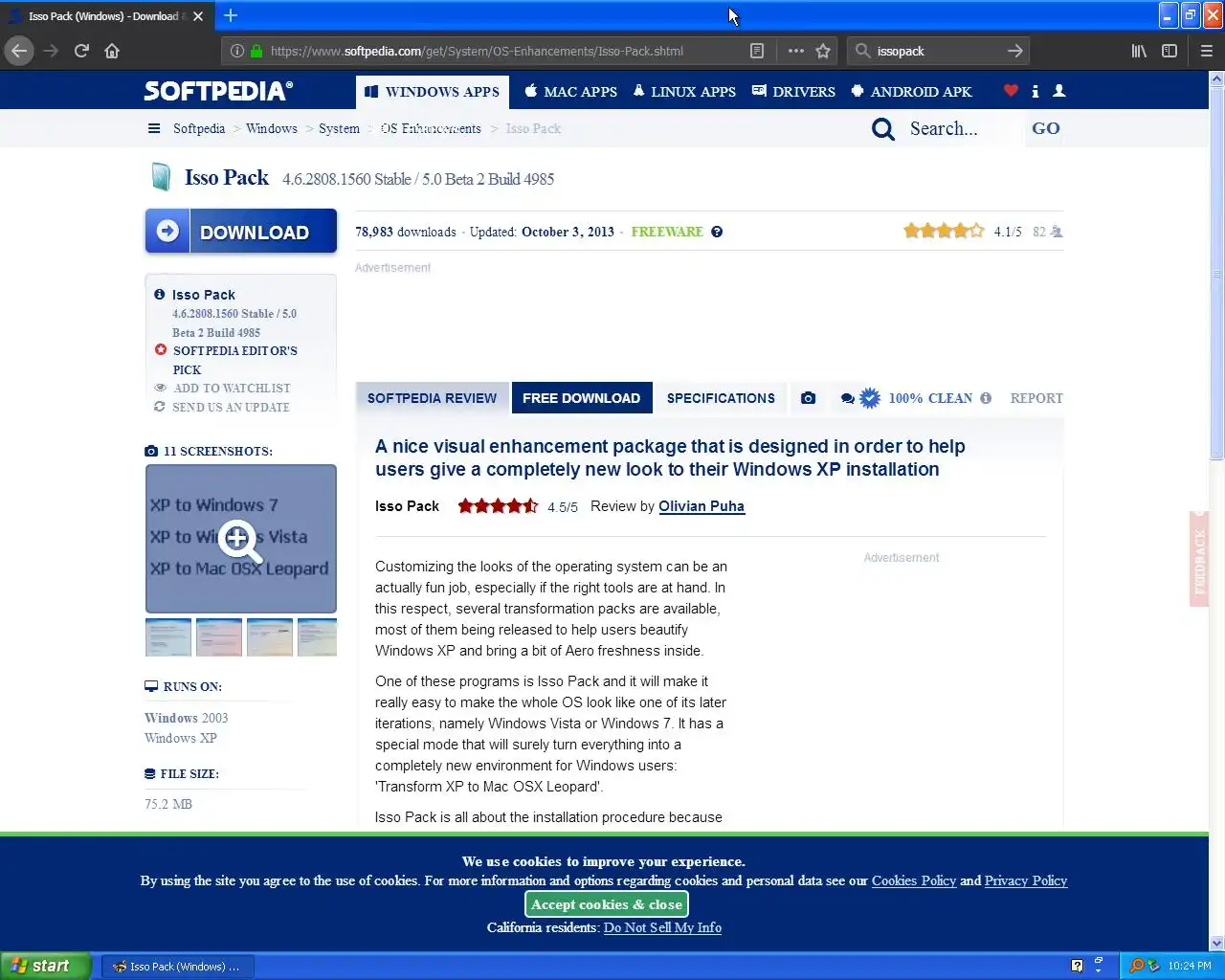Click the help question mark tray icon
This screenshot has height=980, width=1225.
[1077, 966]
